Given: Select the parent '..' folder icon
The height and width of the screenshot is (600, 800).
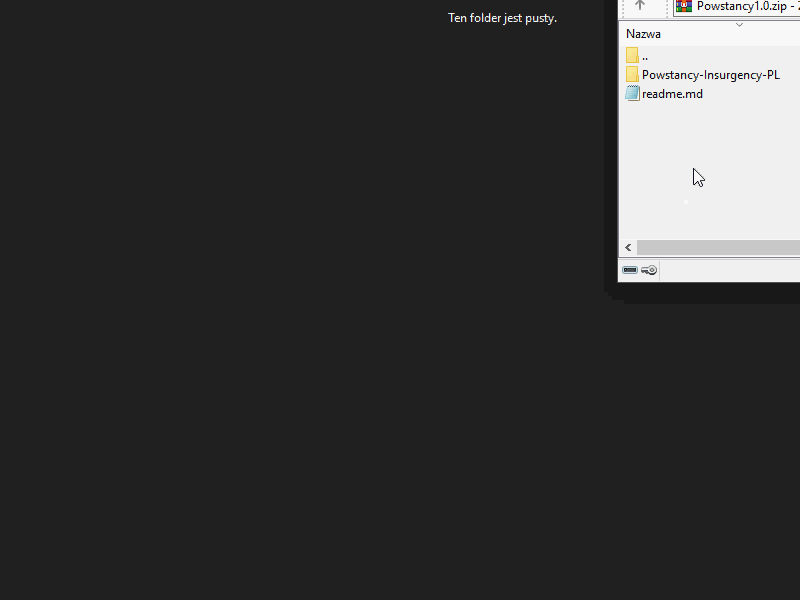Looking at the screenshot, I should click(632, 56).
